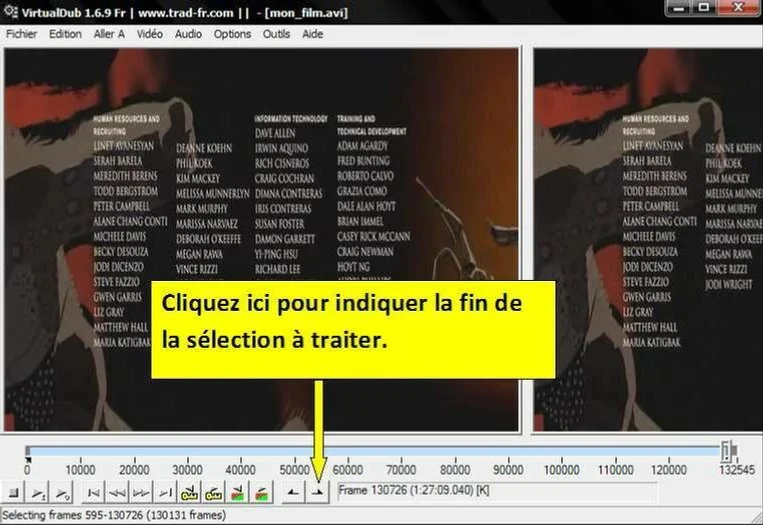Click the Frame 130726 position field

click(496, 492)
